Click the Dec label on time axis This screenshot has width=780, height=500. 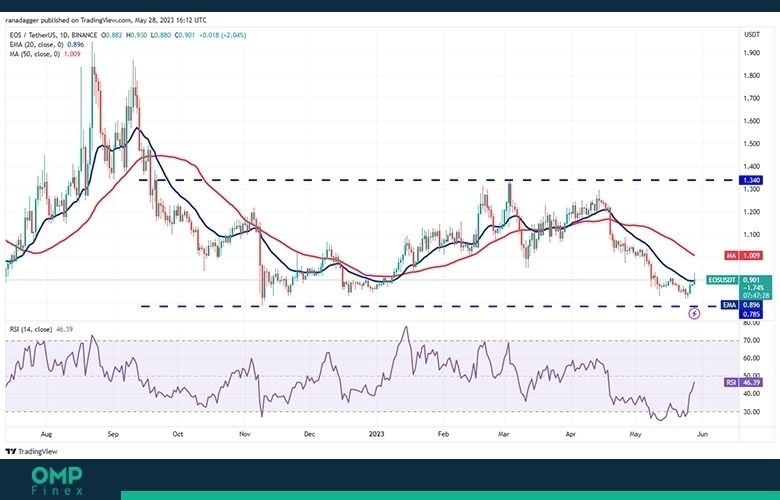(x=309, y=434)
